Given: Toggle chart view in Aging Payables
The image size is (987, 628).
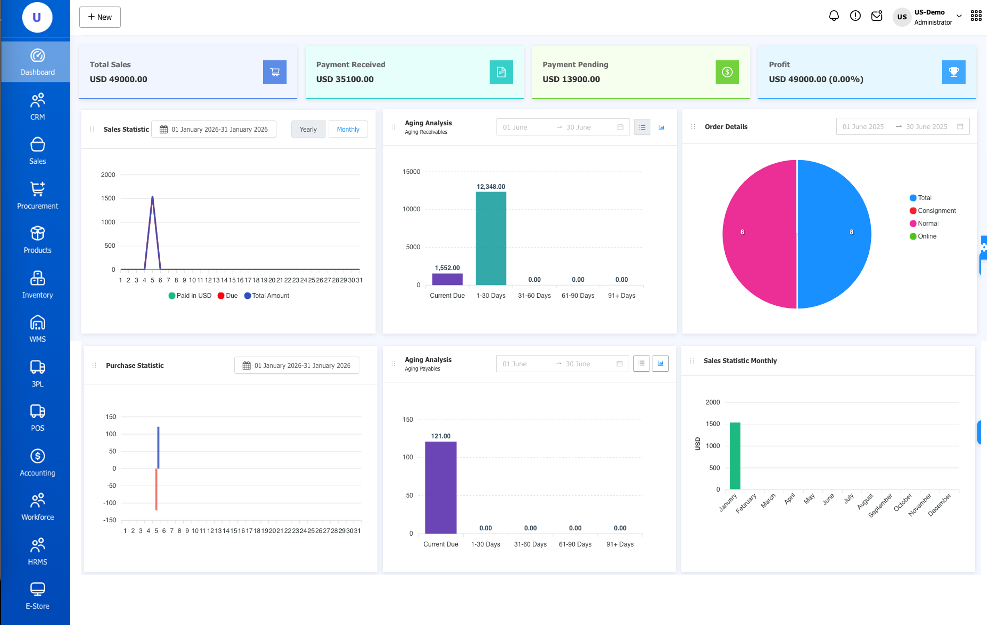Looking at the screenshot, I should click(660, 364).
